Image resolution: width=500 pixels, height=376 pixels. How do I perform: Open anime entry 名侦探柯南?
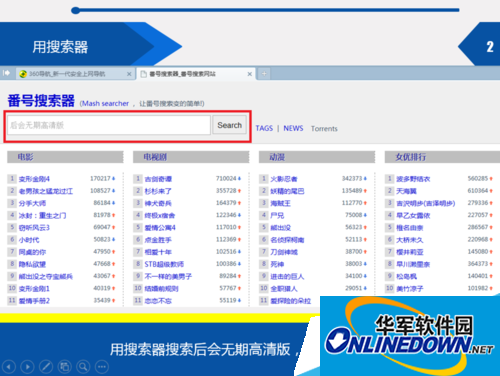click(x=287, y=240)
